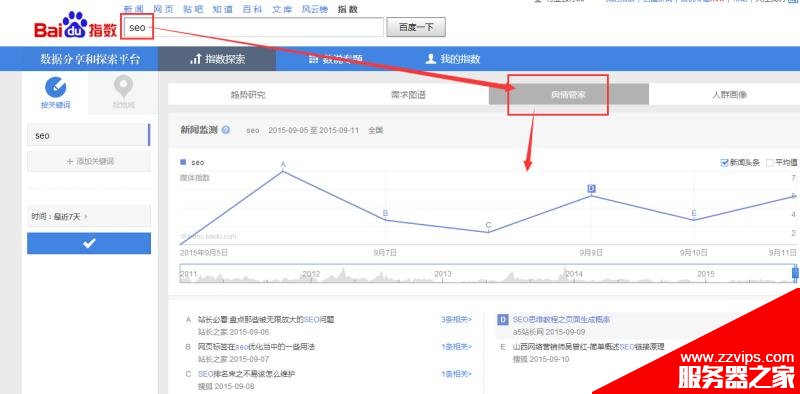
Task: Open news E 山西网络营销员 headline
Action: click(x=588, y=347)
